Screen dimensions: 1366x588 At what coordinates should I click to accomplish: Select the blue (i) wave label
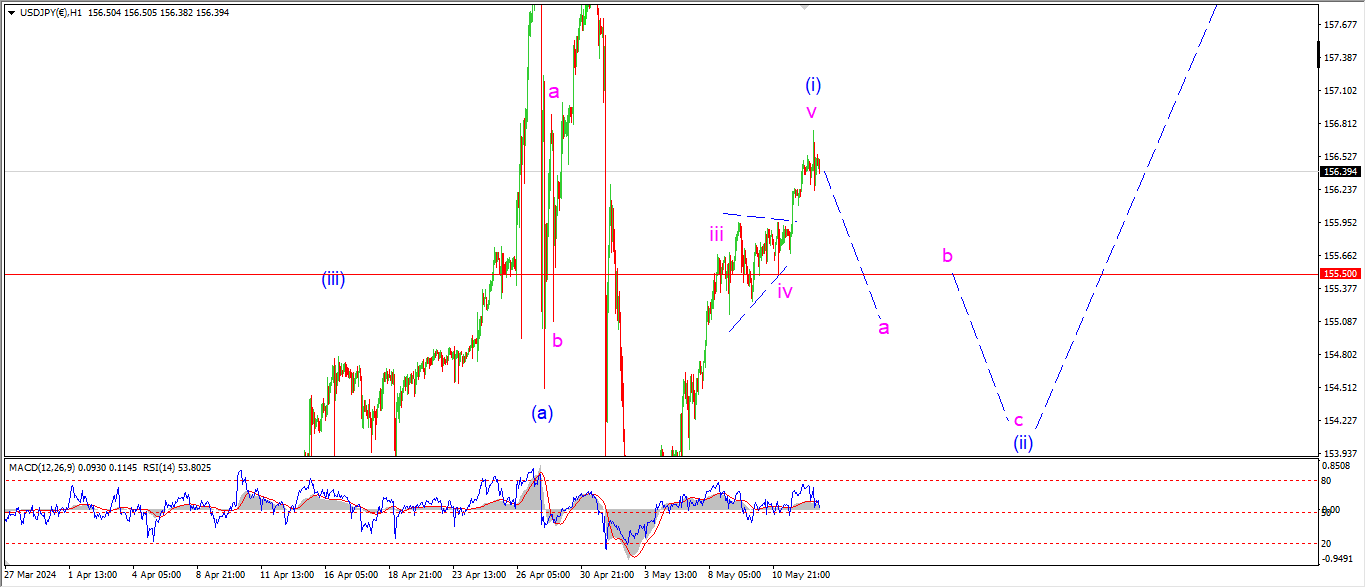pyautogui.click(x=813, y=85)
